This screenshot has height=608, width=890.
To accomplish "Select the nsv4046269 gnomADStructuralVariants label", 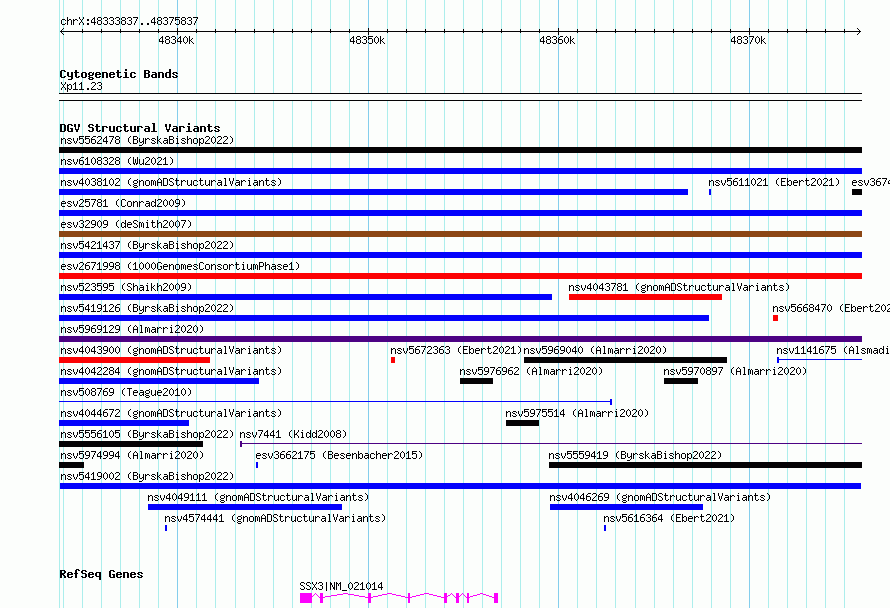I will point(660,497).
